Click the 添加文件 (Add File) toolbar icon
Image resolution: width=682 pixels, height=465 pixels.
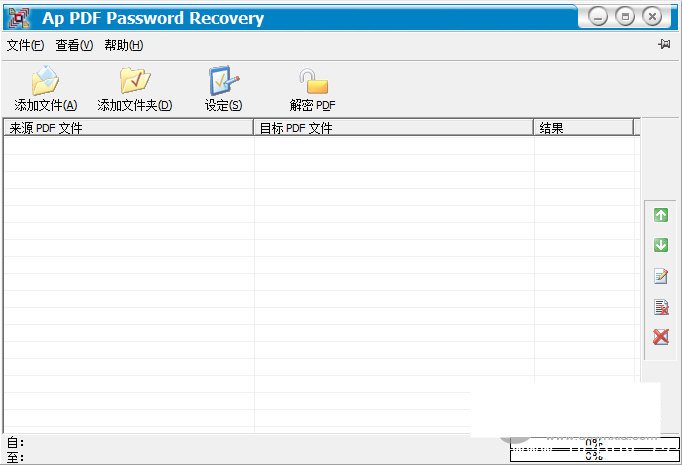tap(45, 82)
